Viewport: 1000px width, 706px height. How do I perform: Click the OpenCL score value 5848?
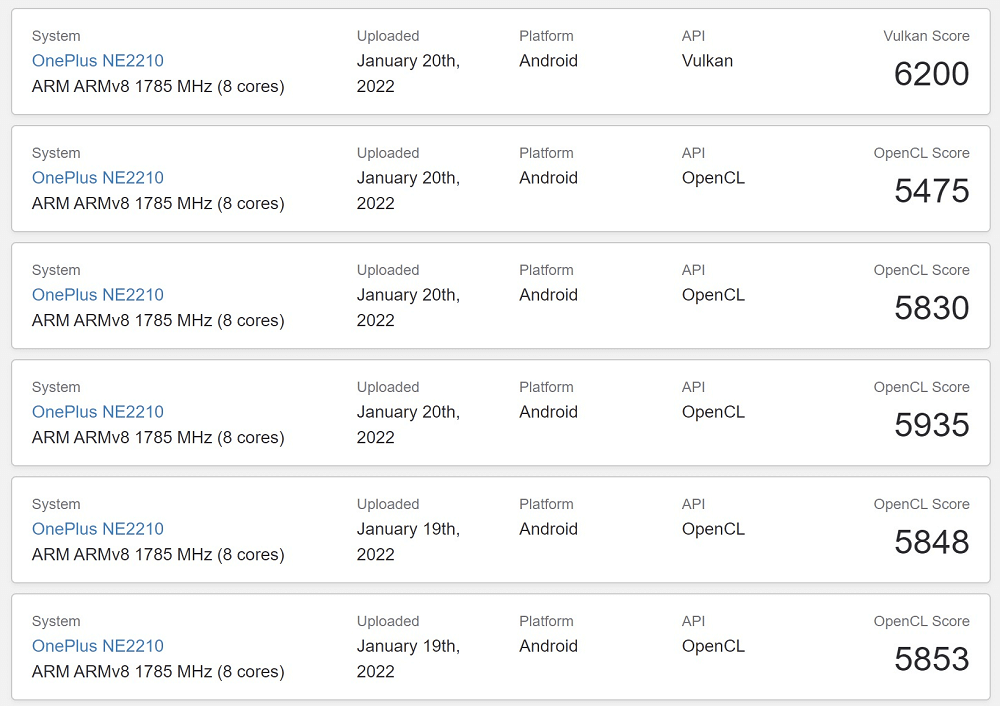tap(931, 542)
